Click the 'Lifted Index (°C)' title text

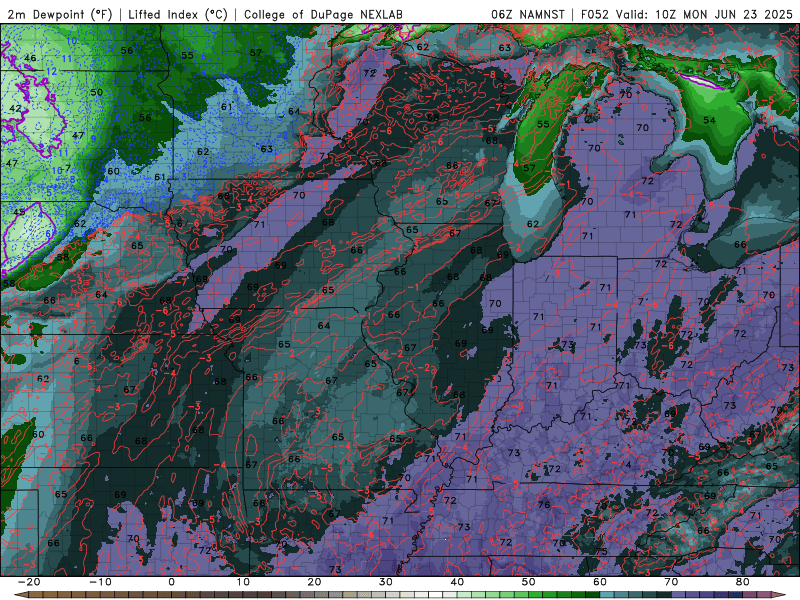click(x=178, y=14)
